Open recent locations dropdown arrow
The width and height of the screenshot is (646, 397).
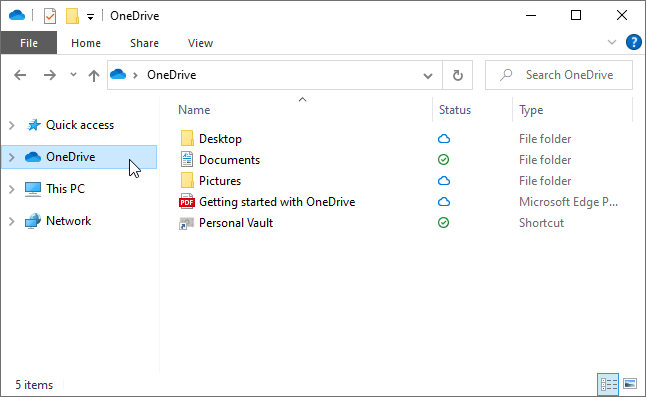pos(73,75)
